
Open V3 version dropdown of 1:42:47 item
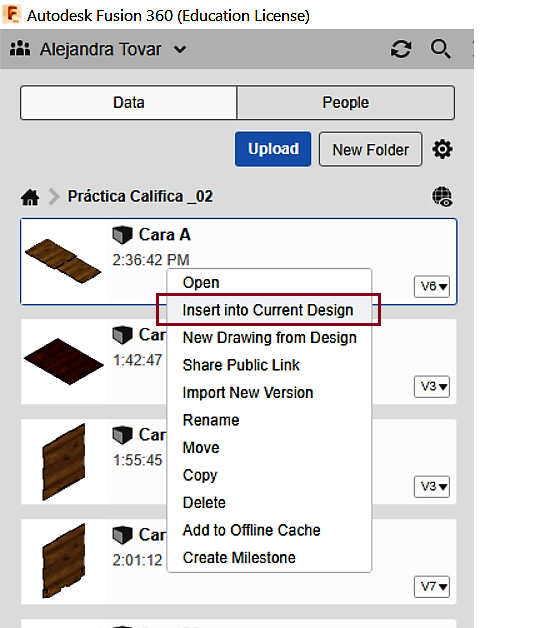432,386
